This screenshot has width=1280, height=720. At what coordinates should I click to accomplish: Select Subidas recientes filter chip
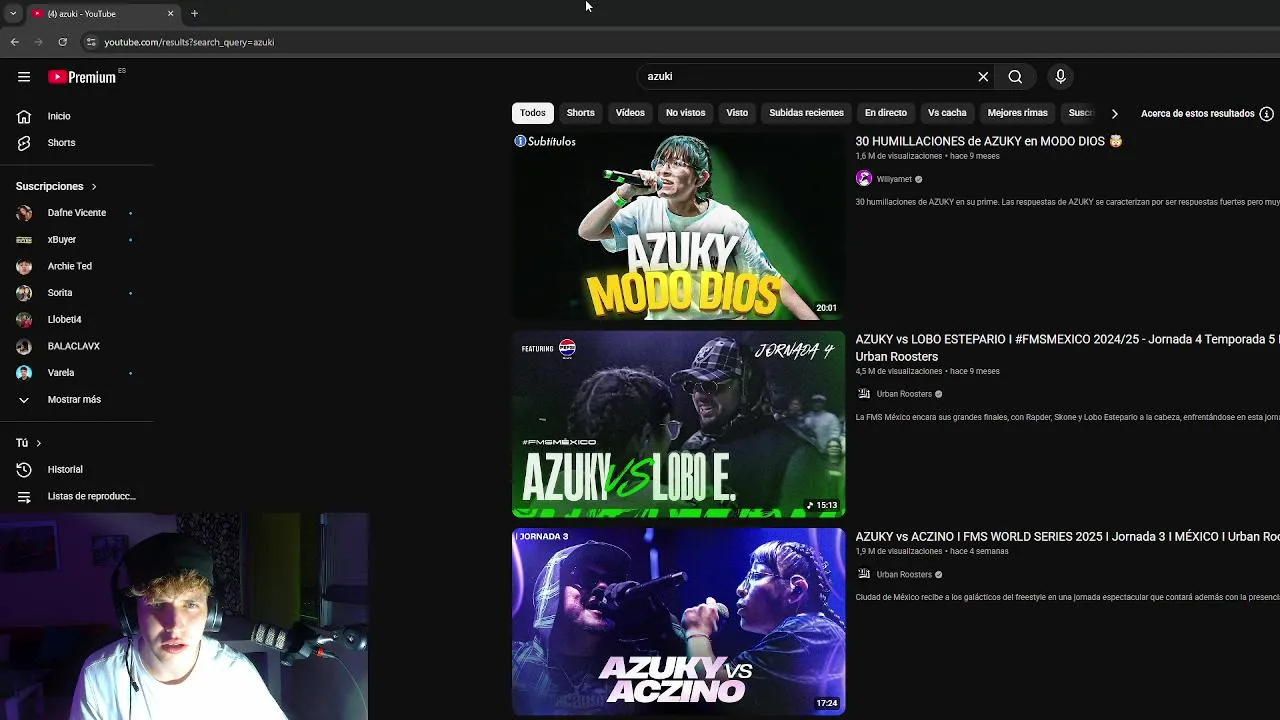coord(806,113)
